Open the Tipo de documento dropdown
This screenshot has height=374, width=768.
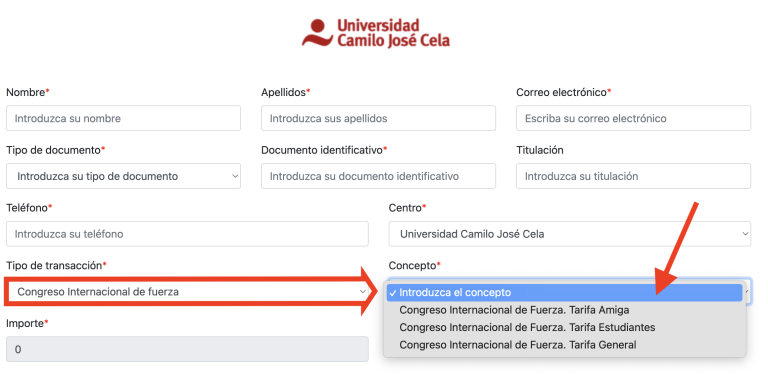pyautogui.click(x=123, y=176)
